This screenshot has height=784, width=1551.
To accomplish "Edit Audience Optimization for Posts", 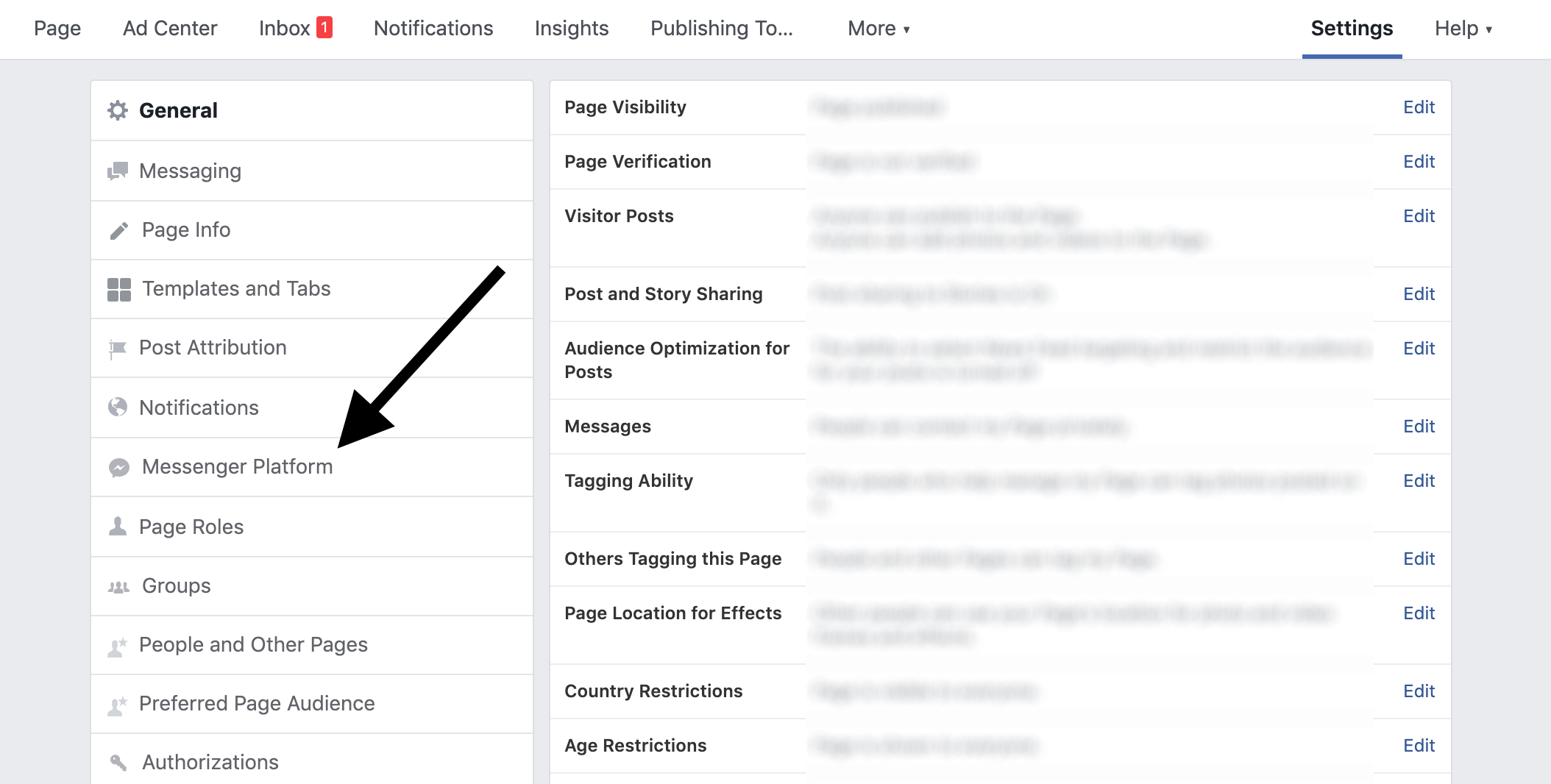I will click(x=1419, y=349).
